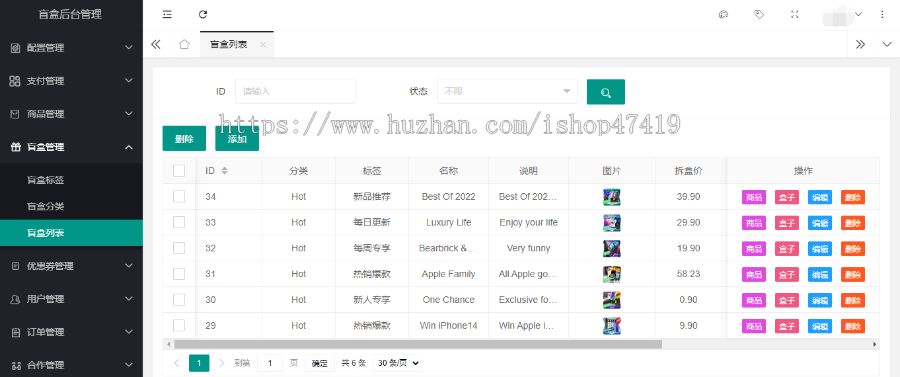Click the 合作管理 sidebar icon
Viewport: 900px width, 377px height.
[15, 365]
